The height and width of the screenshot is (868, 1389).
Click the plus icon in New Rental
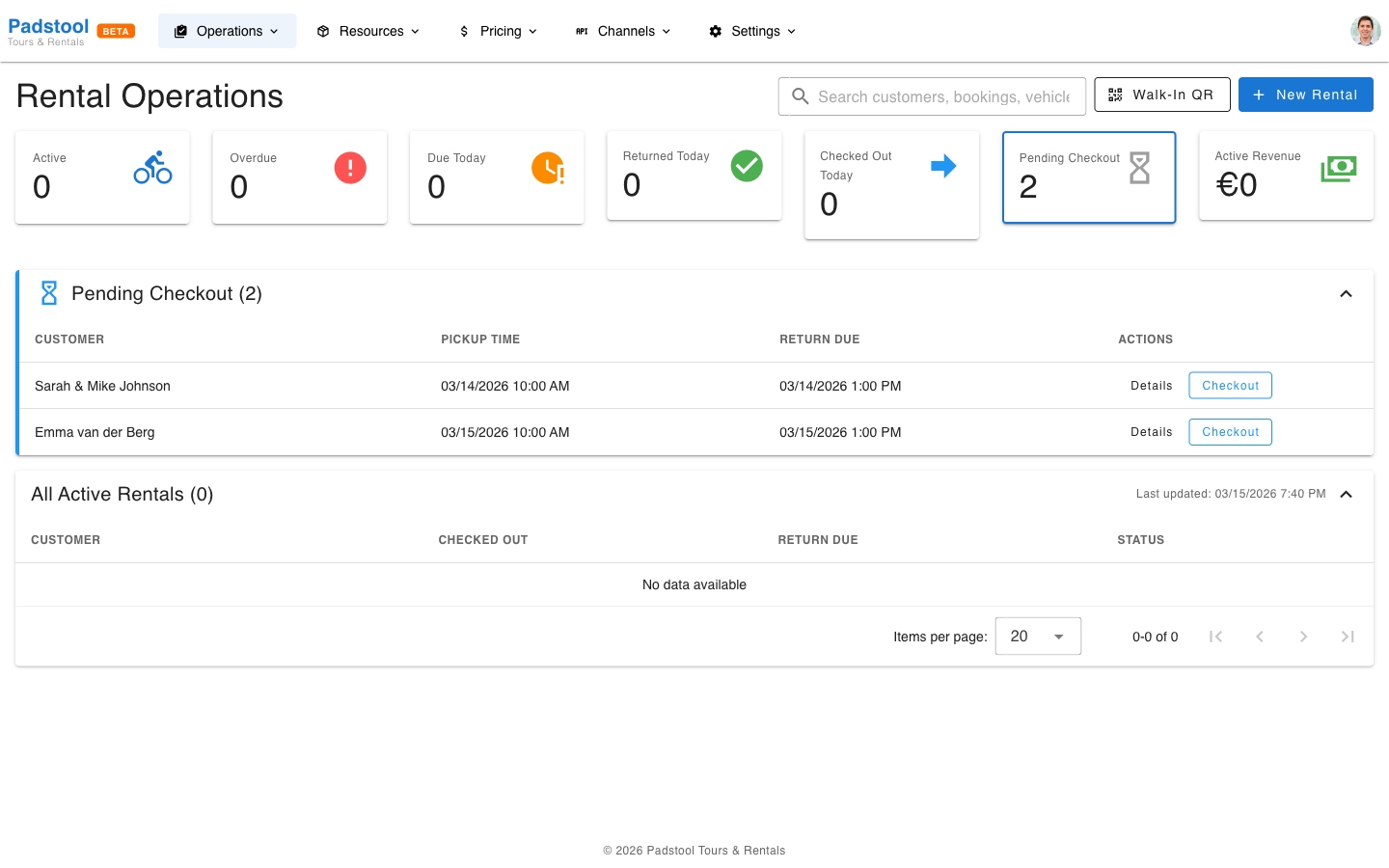[x=1259, y=95]
